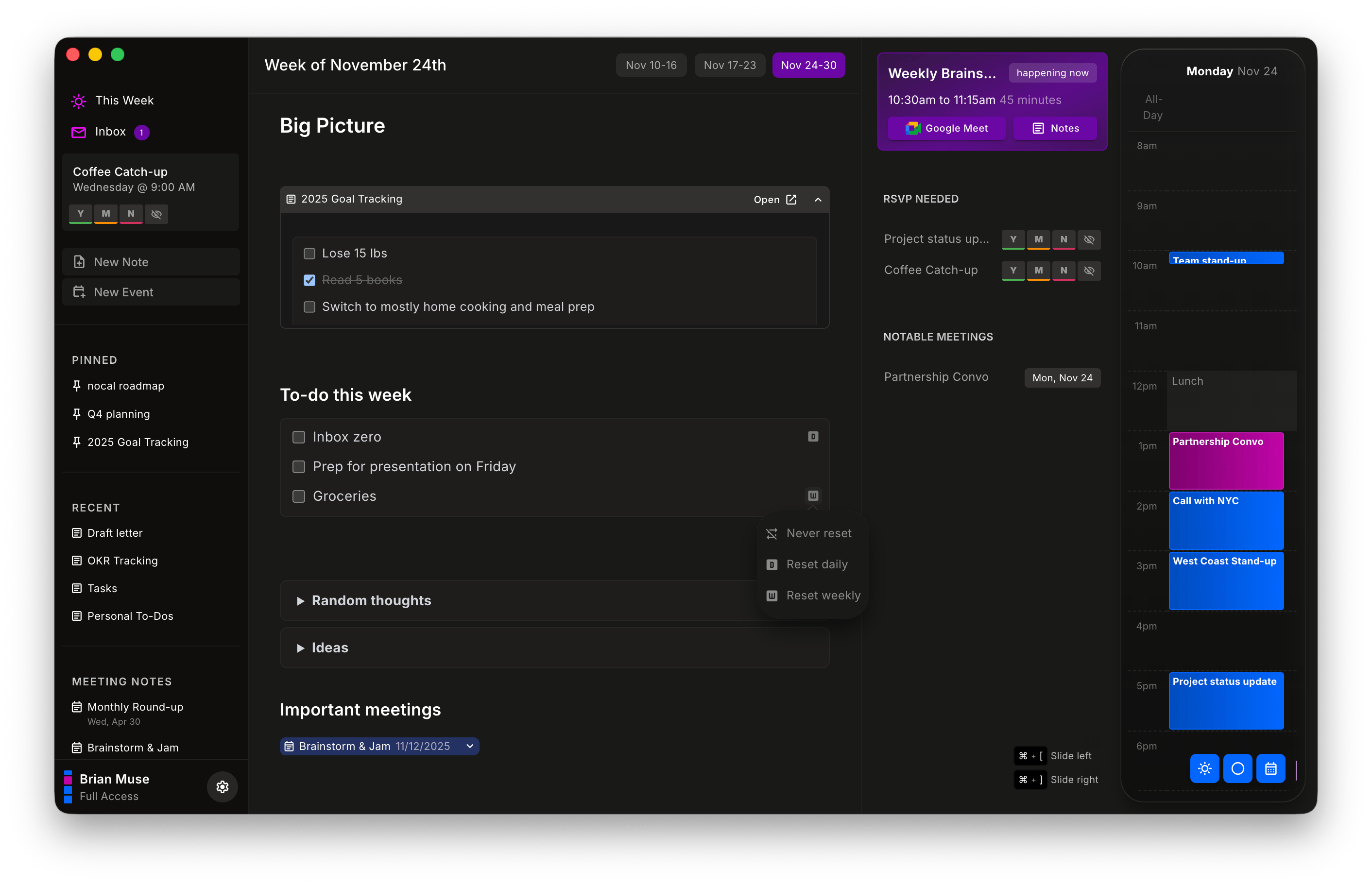Open the Brainstorm & Jam date dropdown
This screenshot has width=1372, height=886.
469,746
